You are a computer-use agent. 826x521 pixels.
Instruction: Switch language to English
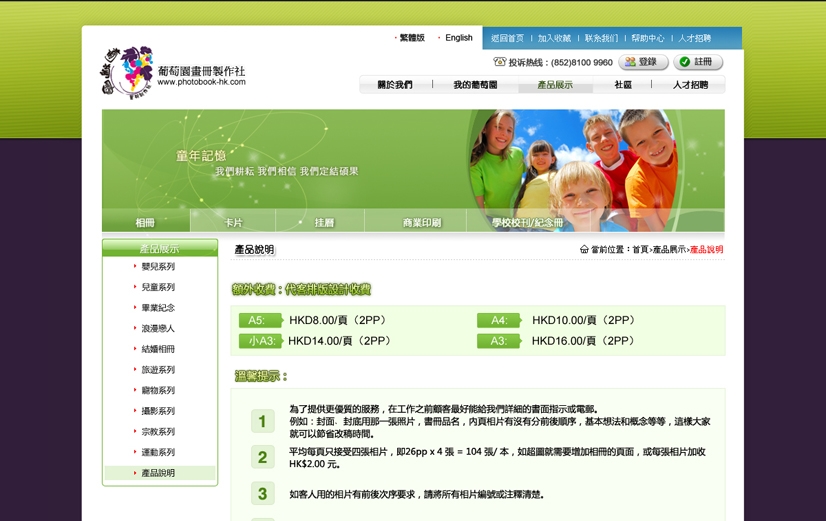tap(458, 38)
